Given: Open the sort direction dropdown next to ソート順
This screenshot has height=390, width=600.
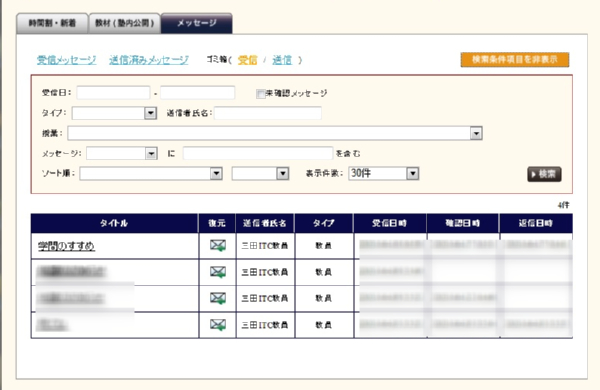Looking at the screenshot, I should click(x=260, y=173).
